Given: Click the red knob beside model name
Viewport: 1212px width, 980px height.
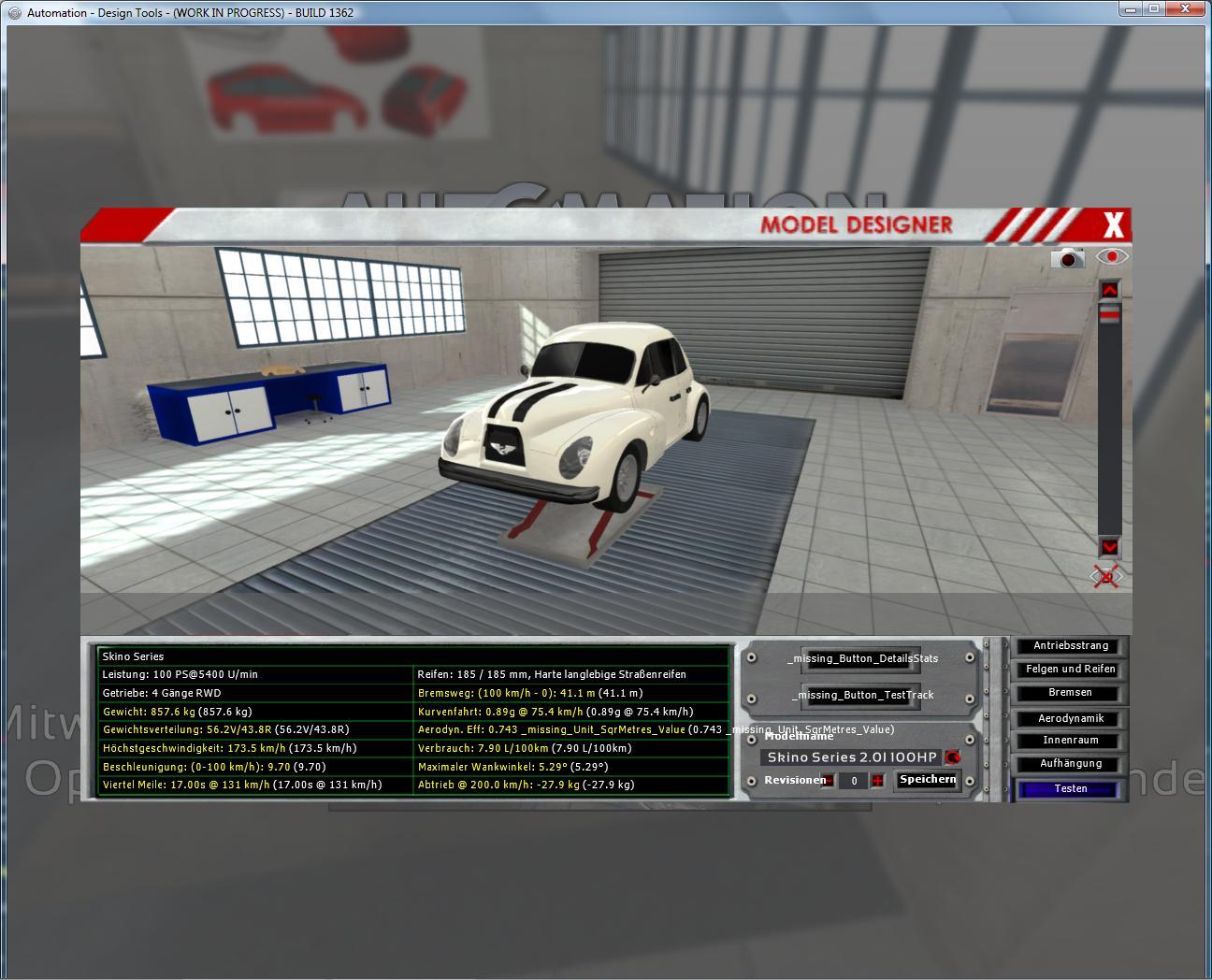Looking at the screenshot, I should click(952, 757).
